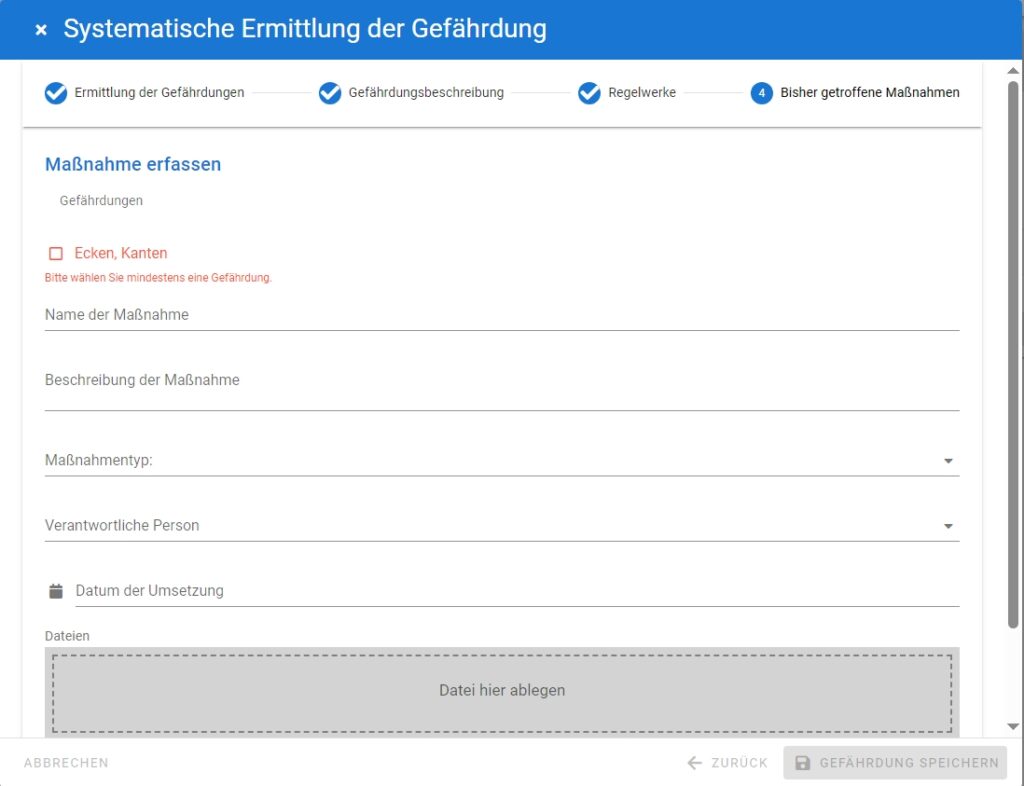
Task: Open calendar icon for Datum der Umsetzung
Action: [56, 591]
